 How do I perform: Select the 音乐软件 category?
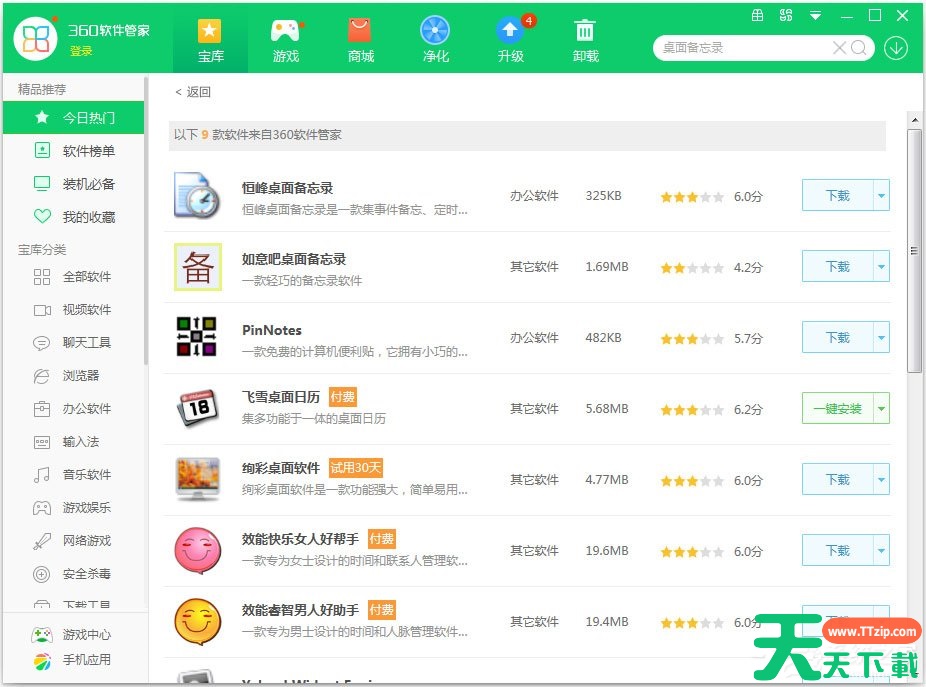(73, 474)
